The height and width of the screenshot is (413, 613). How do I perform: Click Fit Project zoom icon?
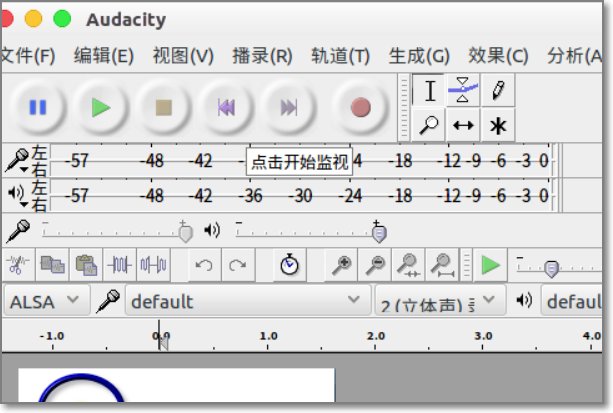pos(442,265)
